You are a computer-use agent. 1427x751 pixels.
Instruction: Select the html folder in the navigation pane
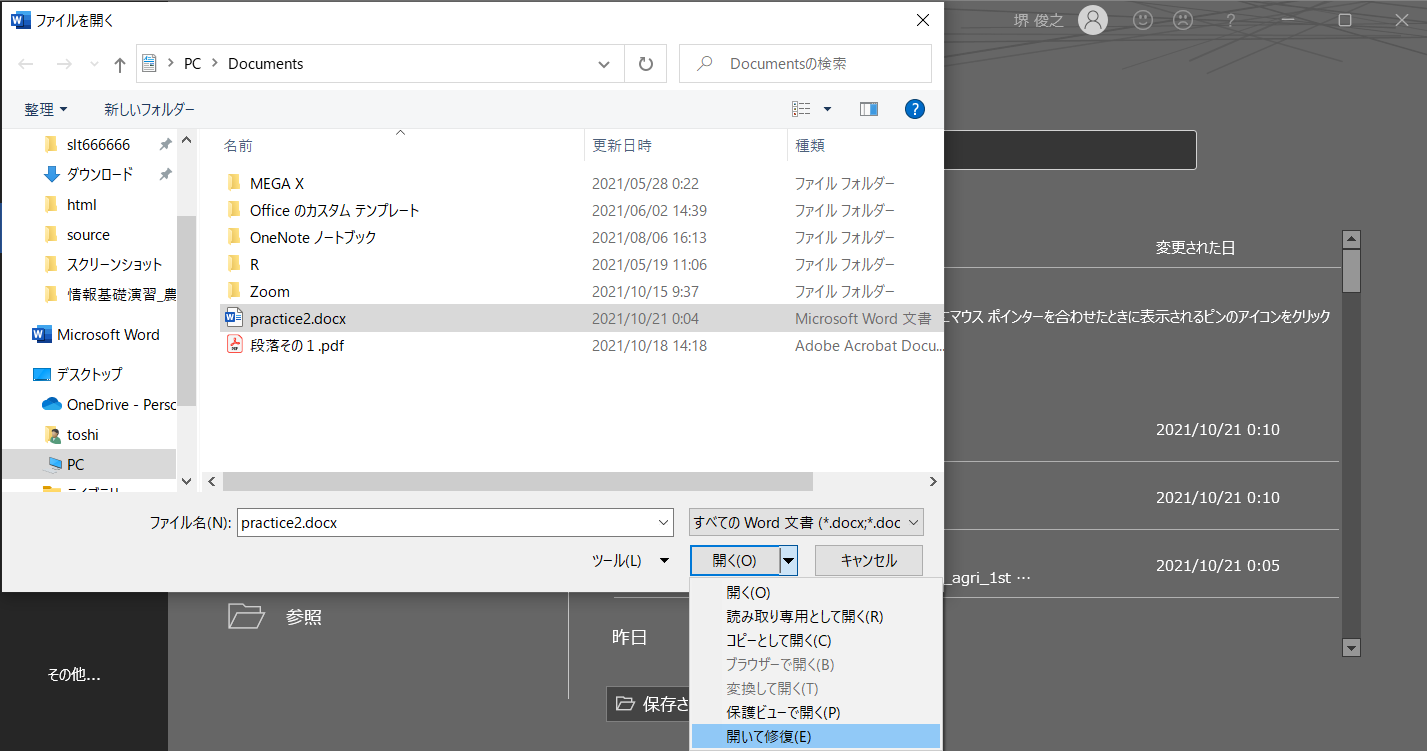pyautogui.click(x=82, y=205)
